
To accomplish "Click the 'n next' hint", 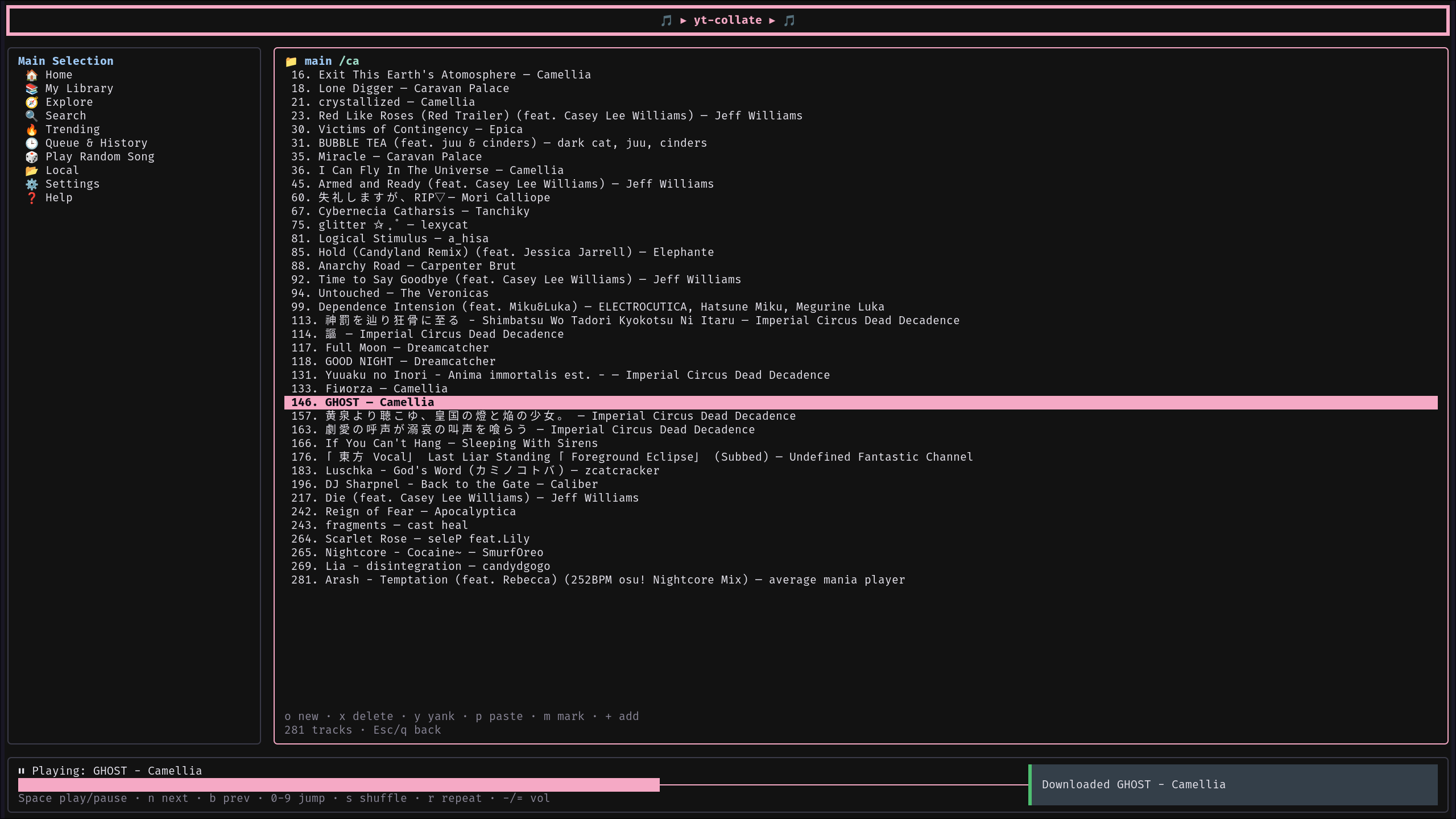I will 168,799.
